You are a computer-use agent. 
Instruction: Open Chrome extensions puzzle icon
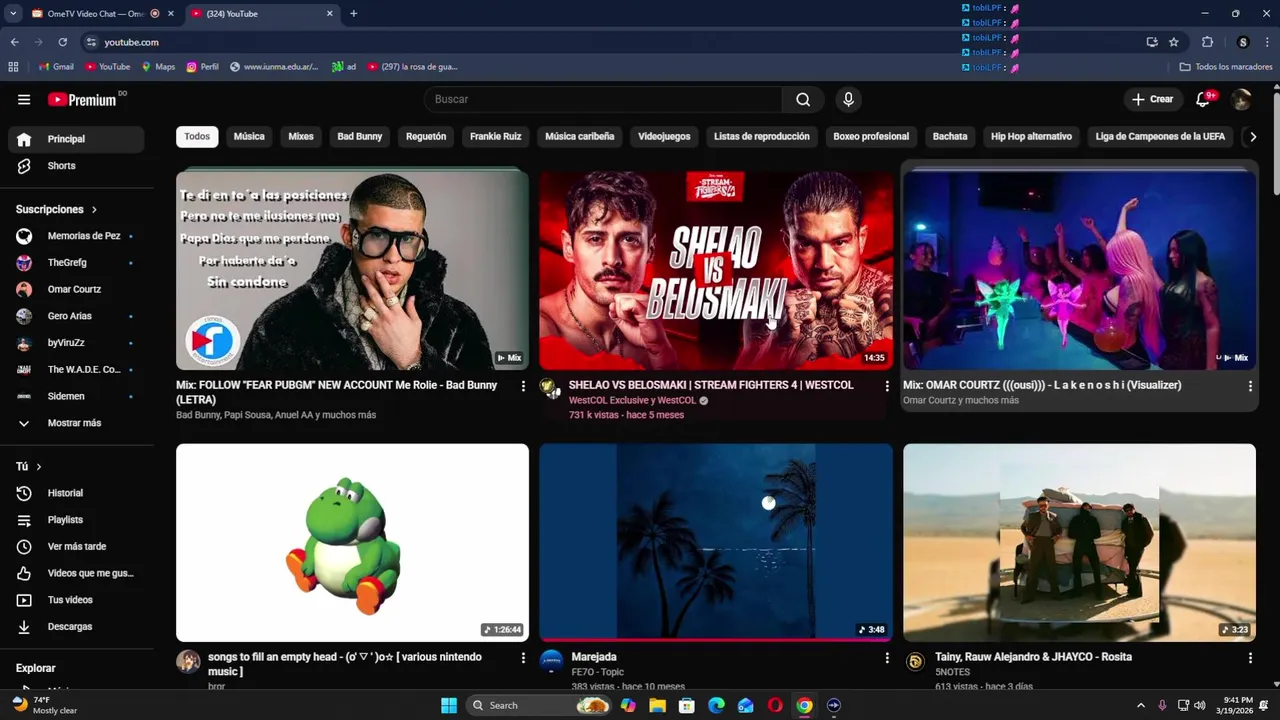(x=1207, y=42)
